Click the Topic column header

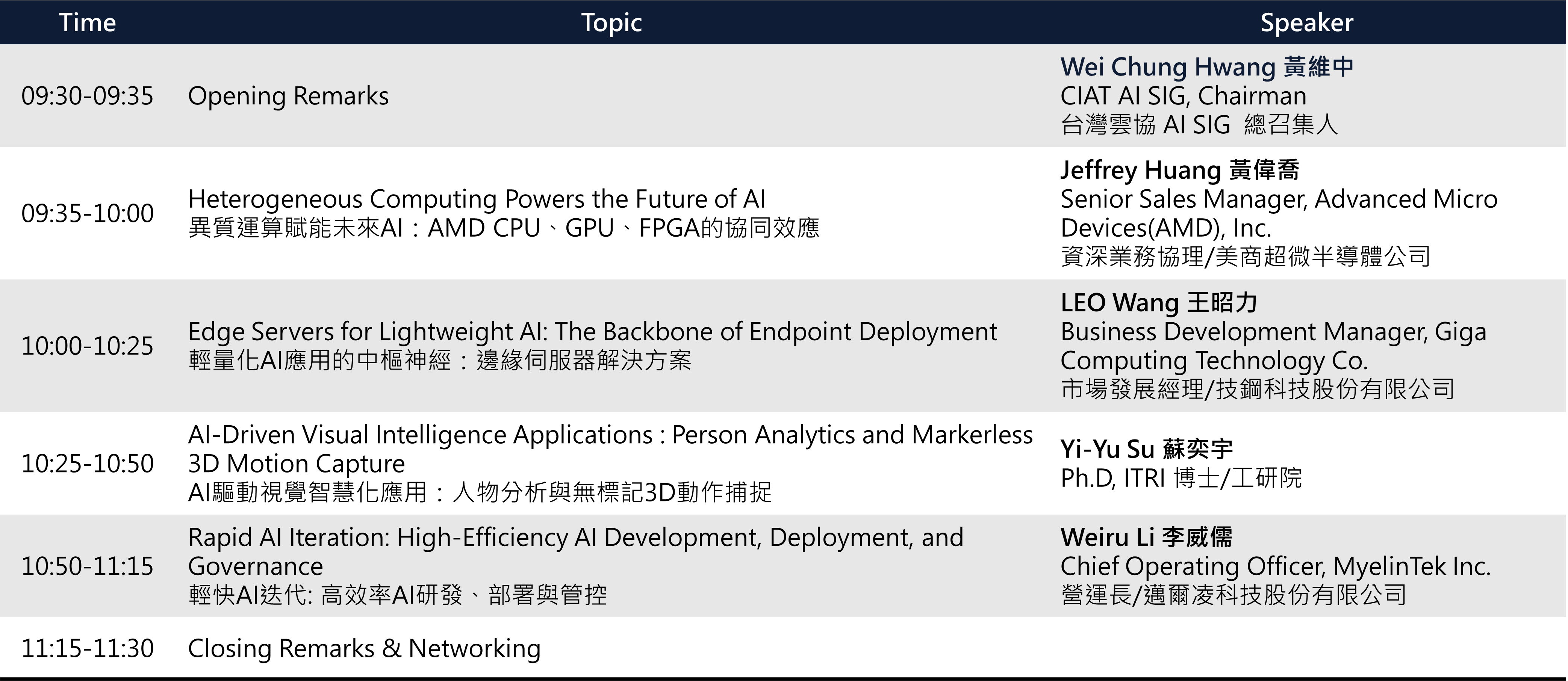[x=611, y=23]
